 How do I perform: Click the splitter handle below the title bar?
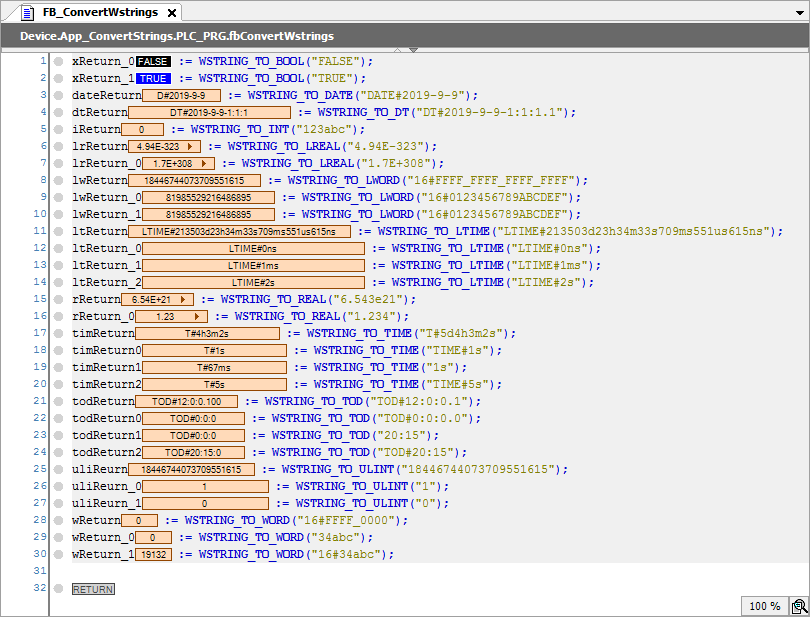[x=405, y=49]
